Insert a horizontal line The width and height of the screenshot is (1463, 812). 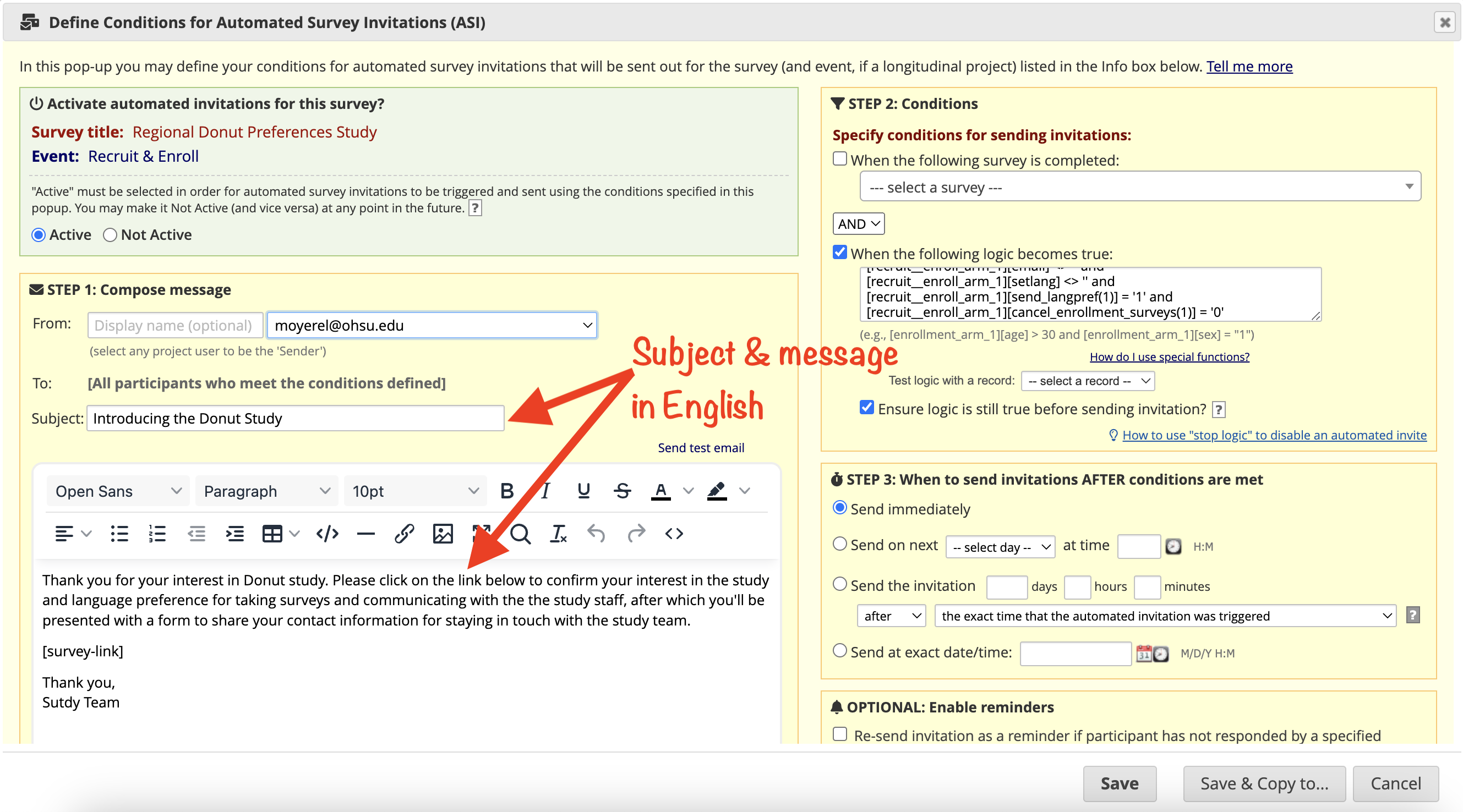tap(365, 534)
